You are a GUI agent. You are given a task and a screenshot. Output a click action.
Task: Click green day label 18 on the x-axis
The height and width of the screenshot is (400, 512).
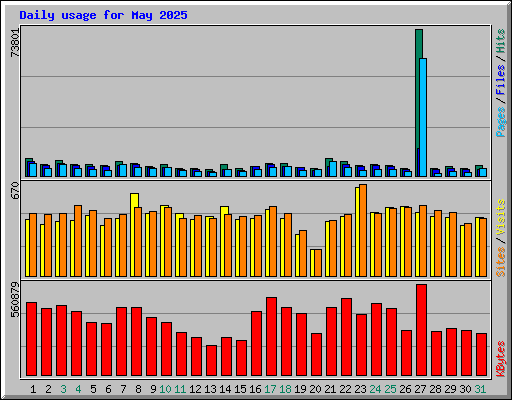point(285,389)
